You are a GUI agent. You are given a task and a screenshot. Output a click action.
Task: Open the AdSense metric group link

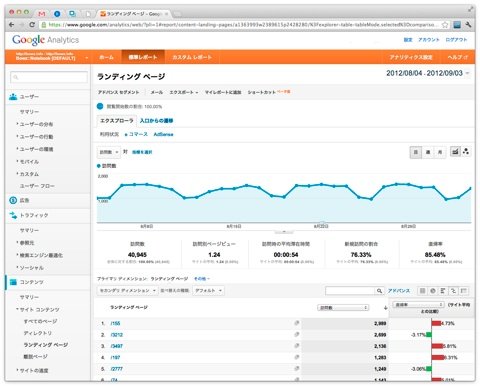click(x=163, y=134)
